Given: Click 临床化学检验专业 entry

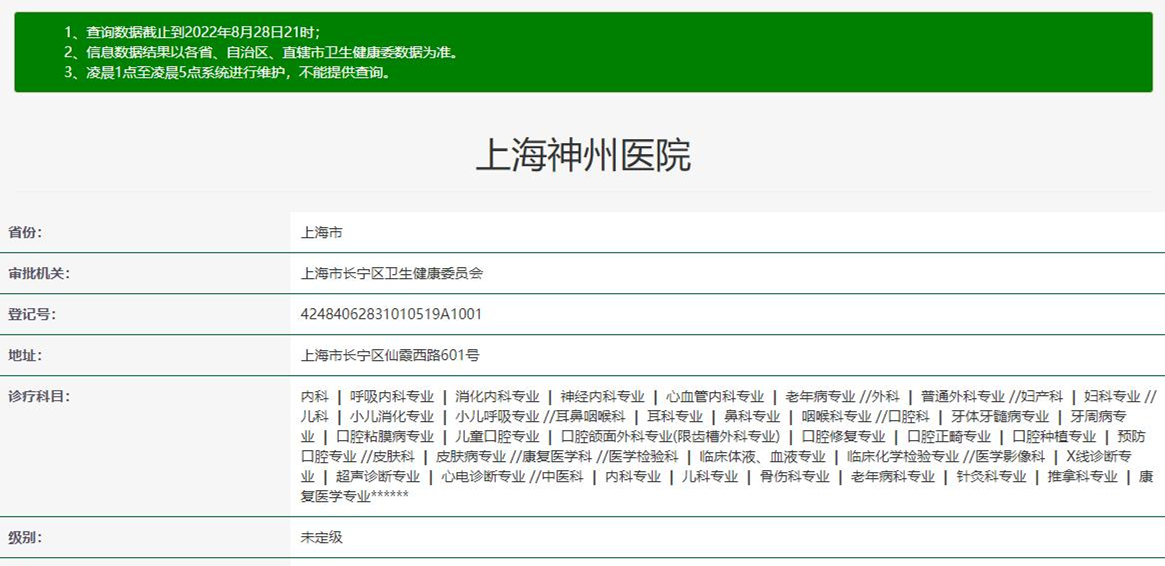Looking at the screenshot, I should (903, 456).
